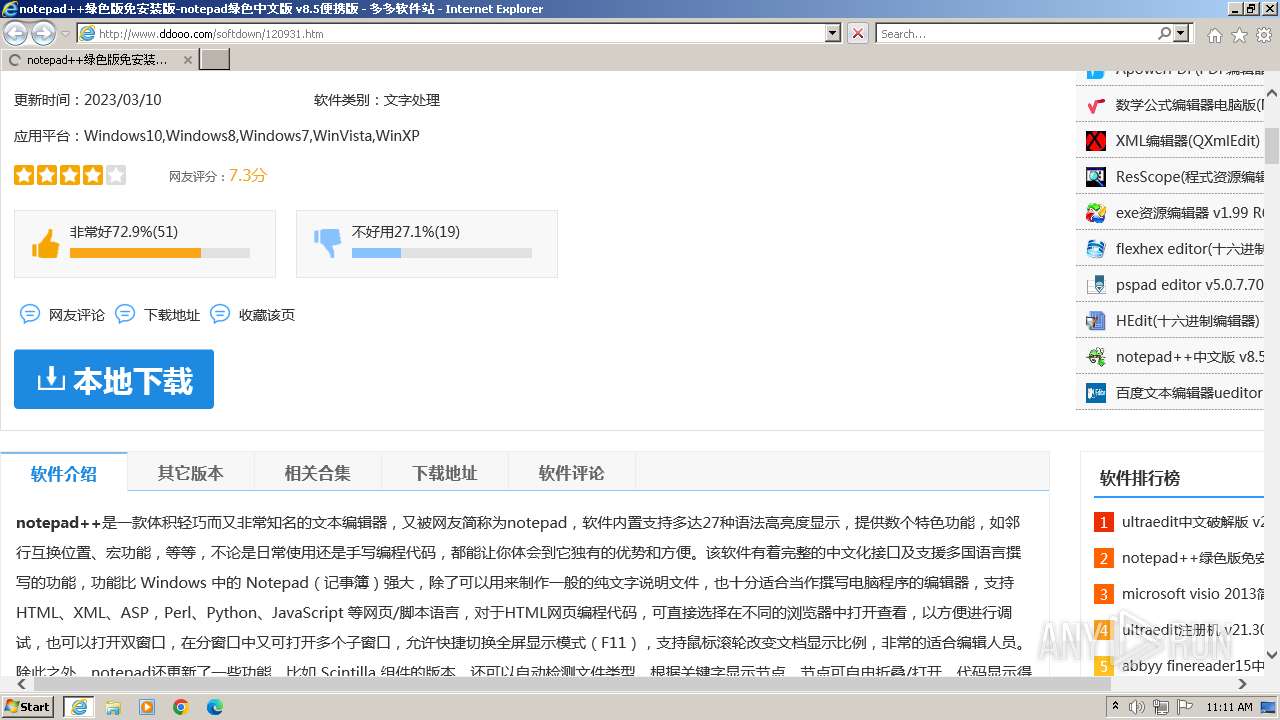Switch to the 软件评论 tab
This screenshot has width=1280, height=720.
571,473
